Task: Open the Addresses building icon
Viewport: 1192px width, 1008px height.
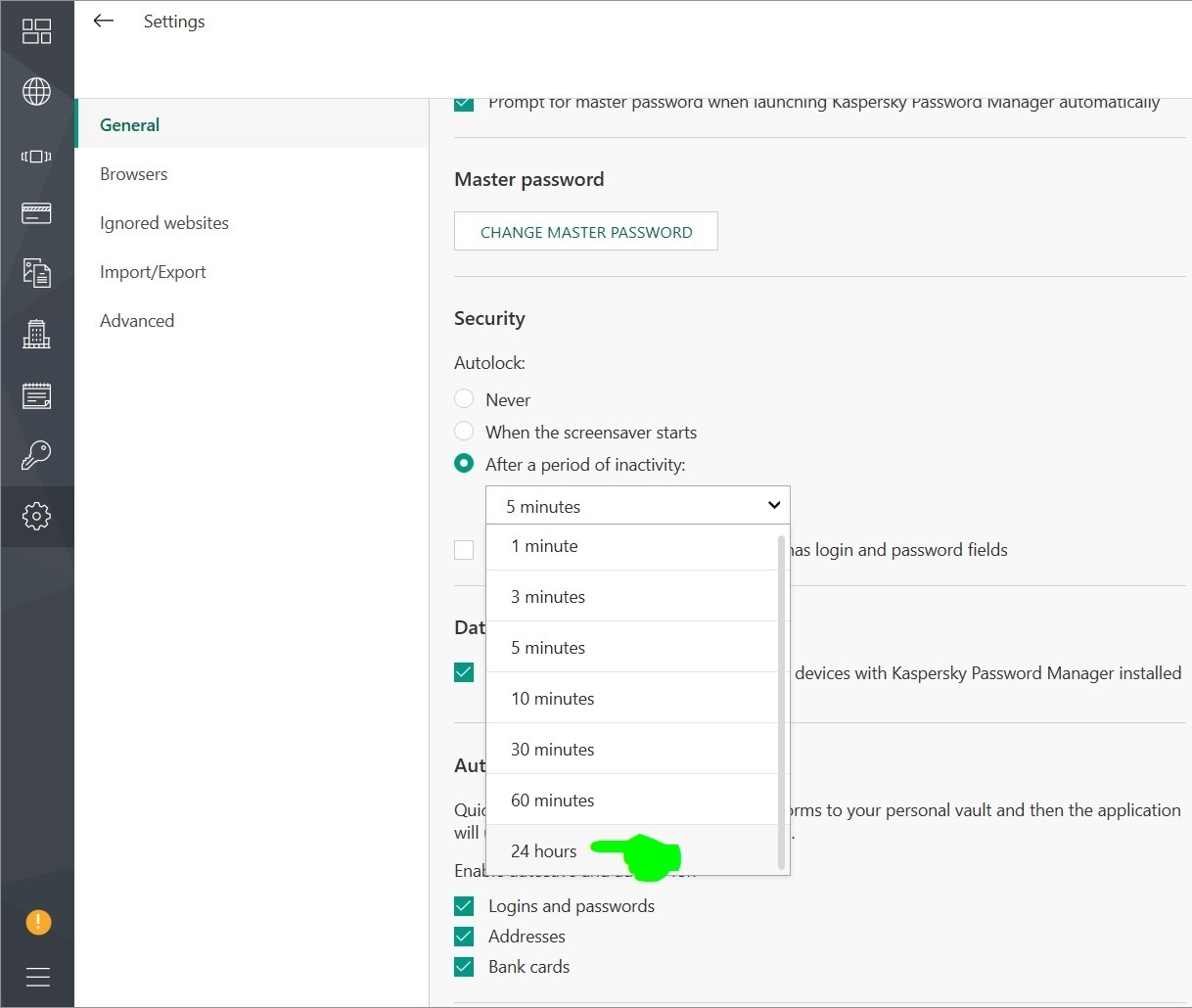Action: click(36, 334)
